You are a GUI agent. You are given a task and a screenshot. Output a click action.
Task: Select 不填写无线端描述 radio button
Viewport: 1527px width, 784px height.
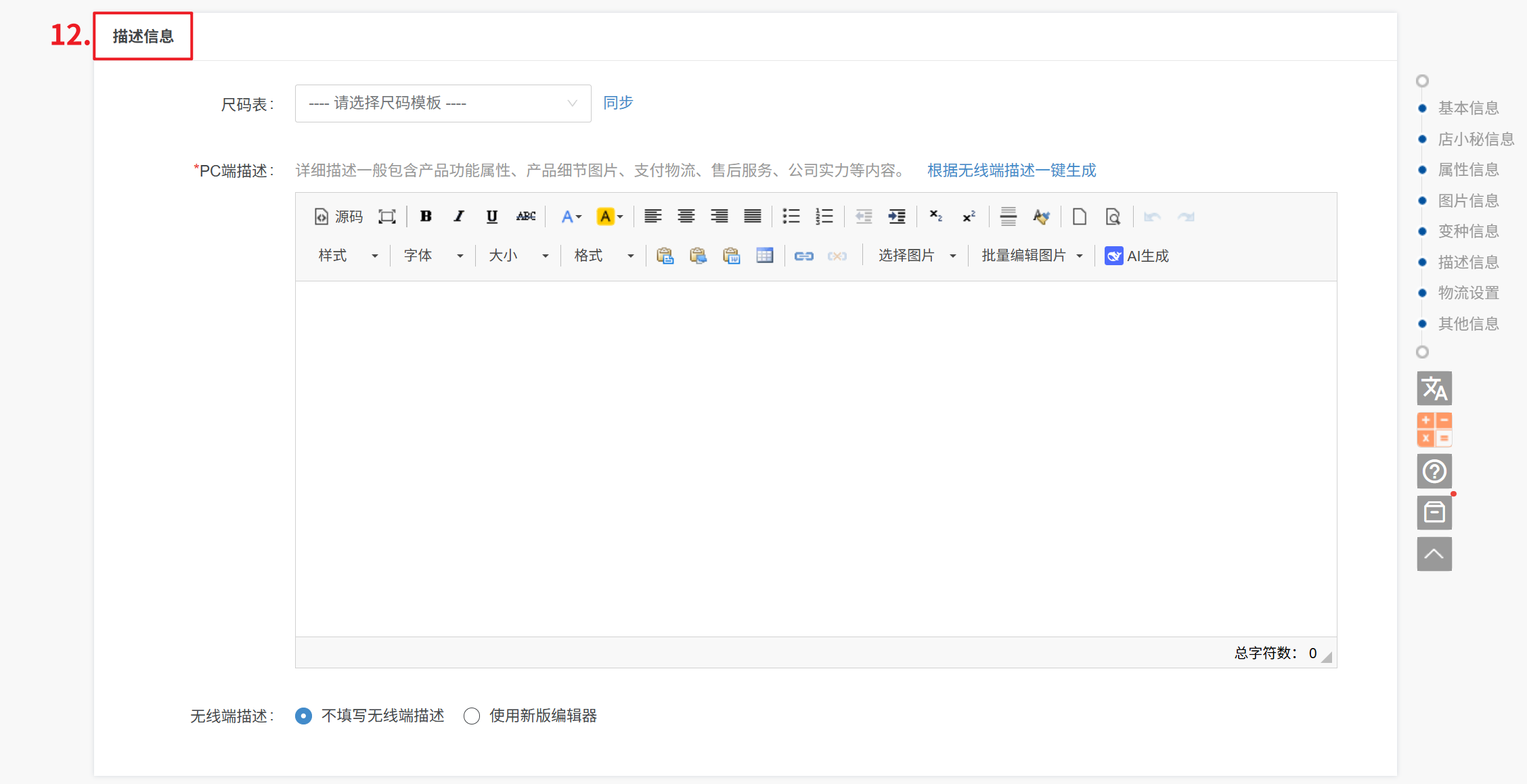(x=304, y=716)
